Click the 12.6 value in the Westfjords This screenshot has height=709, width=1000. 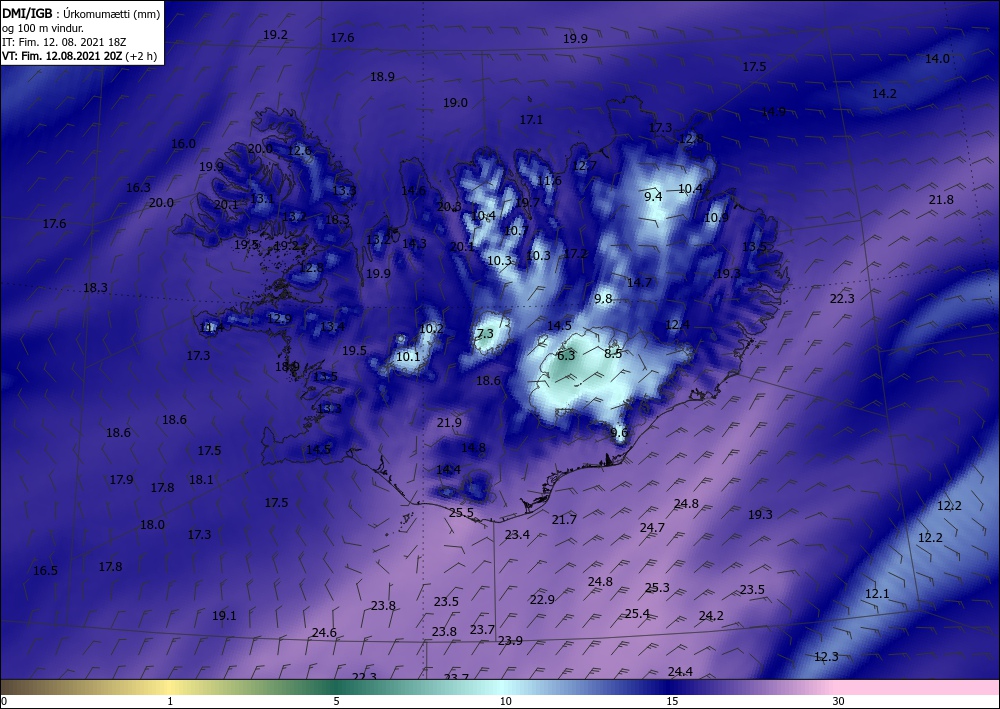[x=300, y=150]
